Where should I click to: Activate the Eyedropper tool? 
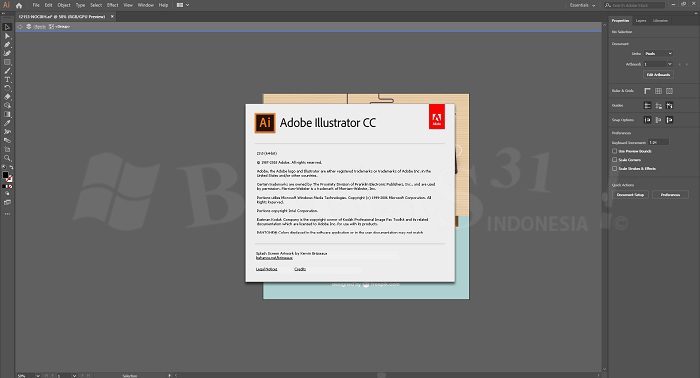pos(7,123)
